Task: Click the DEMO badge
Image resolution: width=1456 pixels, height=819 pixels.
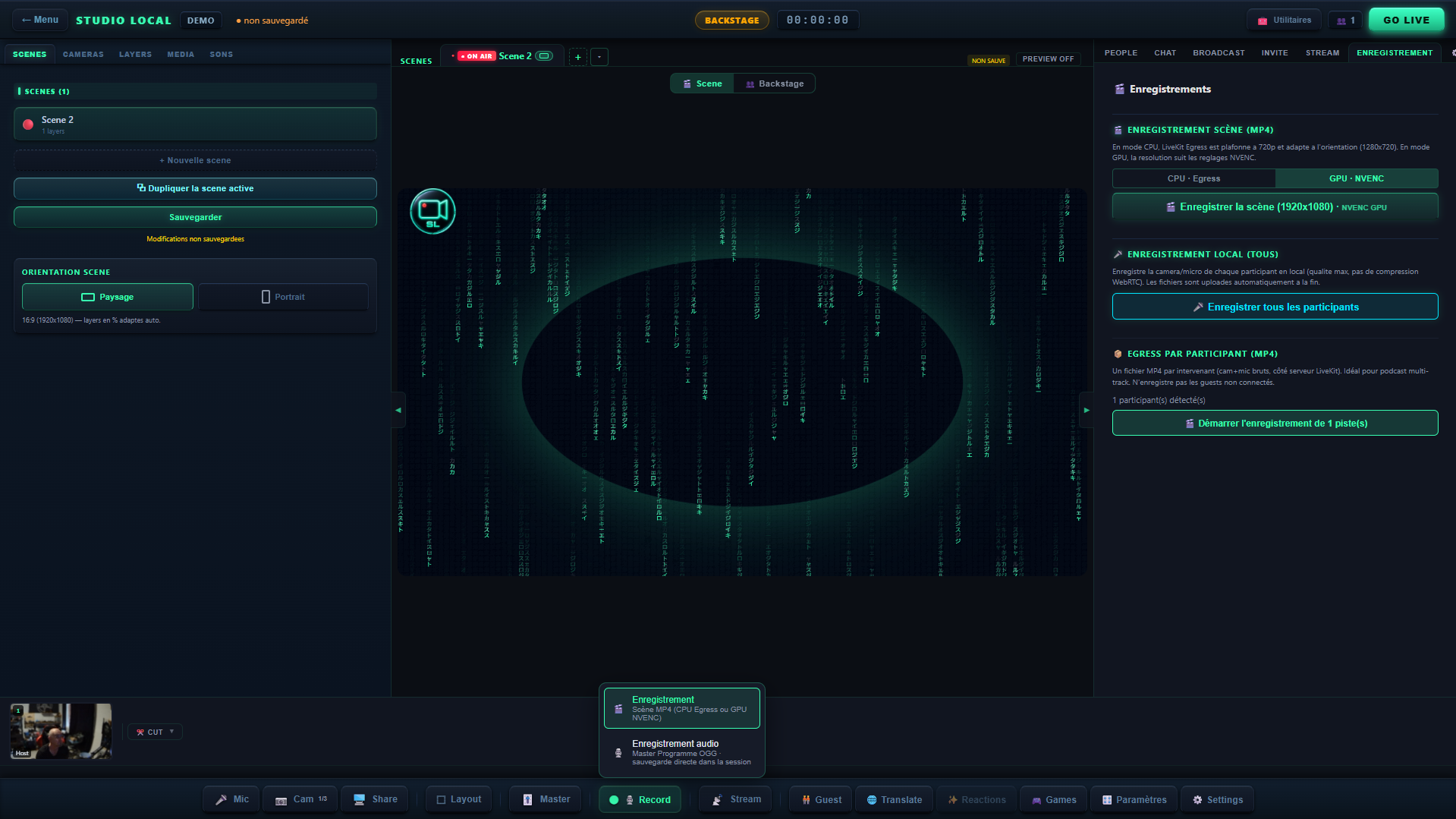Action: [x=200, y=20]
